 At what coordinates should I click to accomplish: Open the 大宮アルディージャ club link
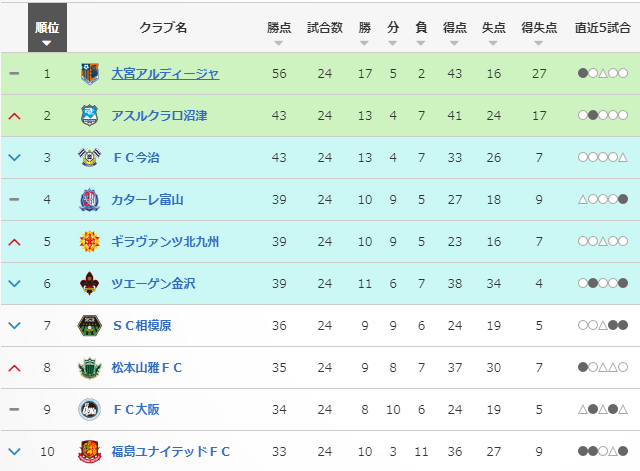tap(165, 73)
